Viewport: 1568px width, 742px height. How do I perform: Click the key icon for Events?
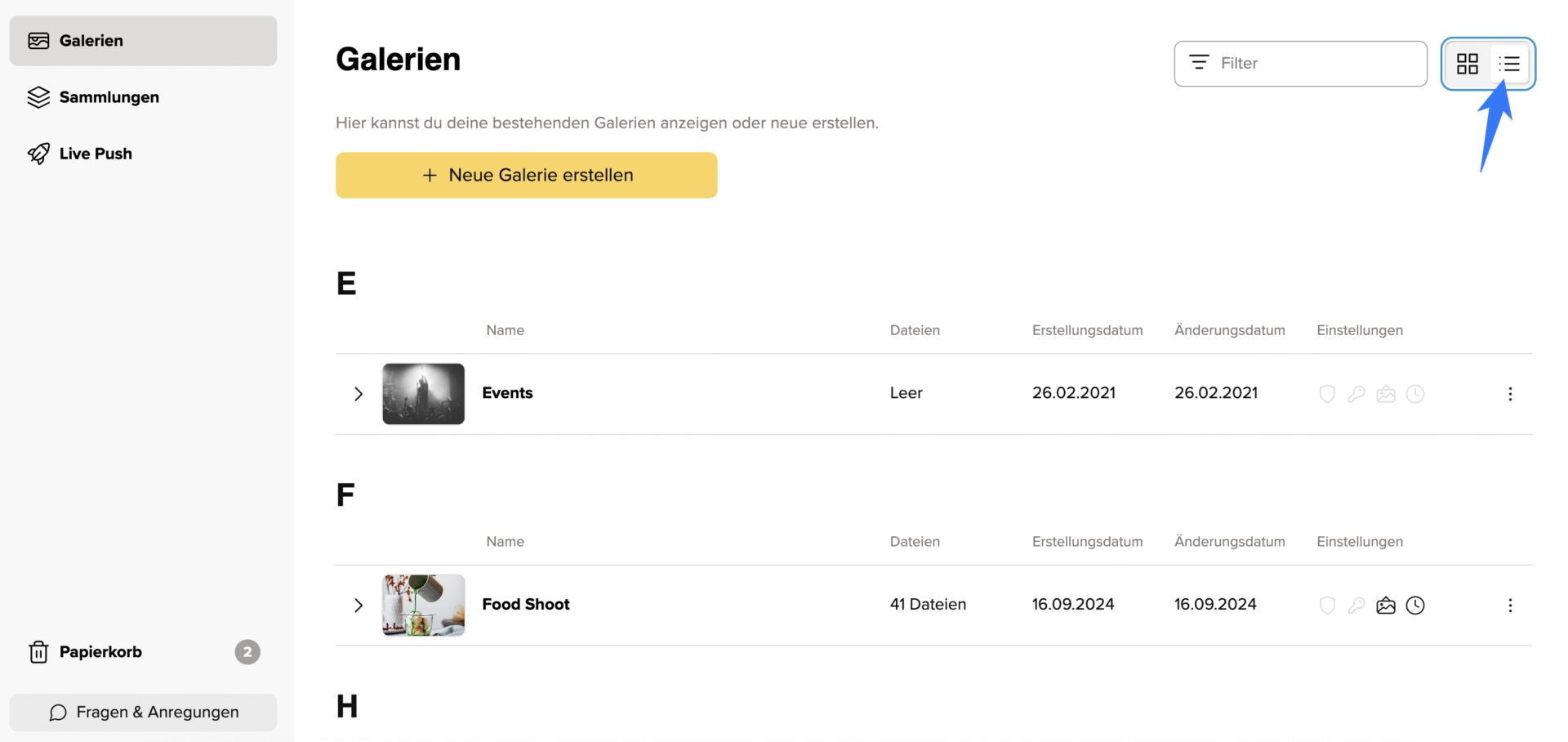[x=1356, y=394]
